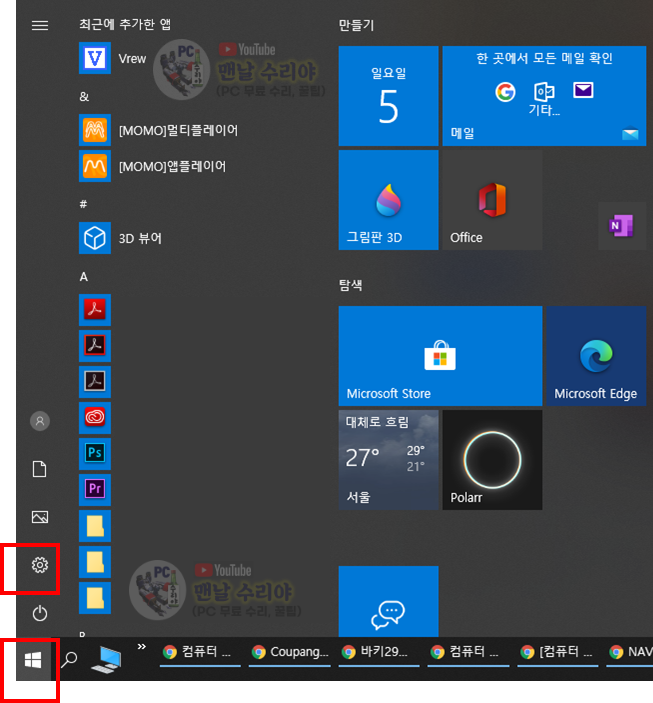Expand the Start menu hamburger navigation
This screenshot has width=653, height=703.
[x=40, y=26]
